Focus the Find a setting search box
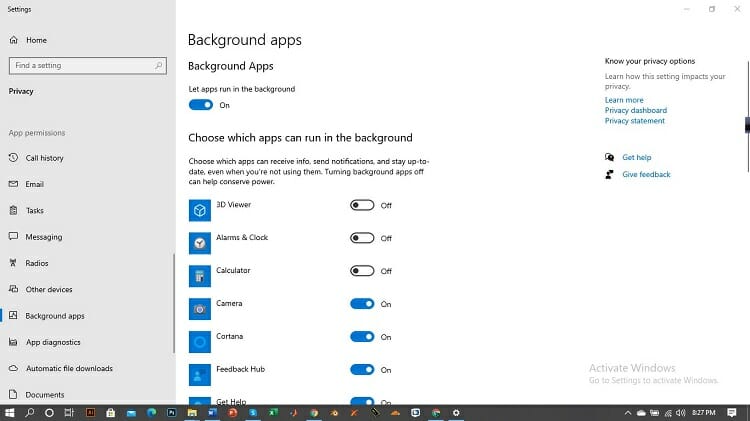This screenshot has height=421, width=750. (88, 66)
